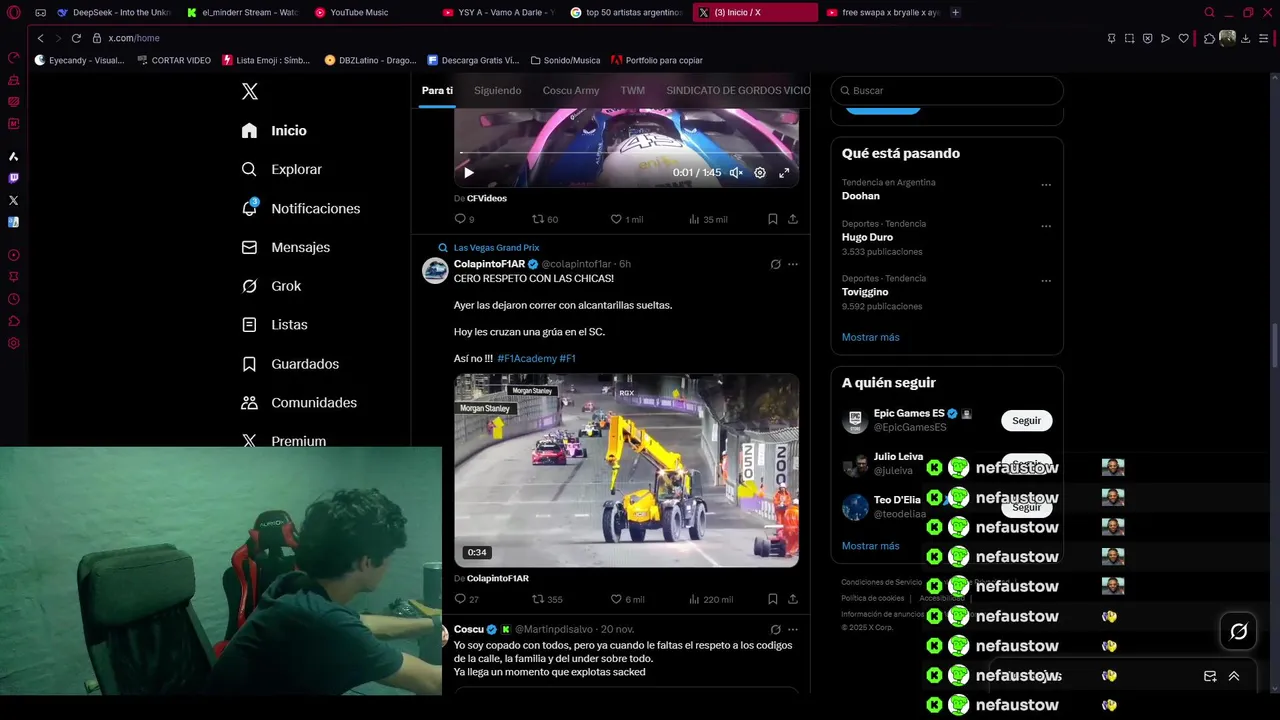Open the #F1 hashtag

tap(567, 358)
